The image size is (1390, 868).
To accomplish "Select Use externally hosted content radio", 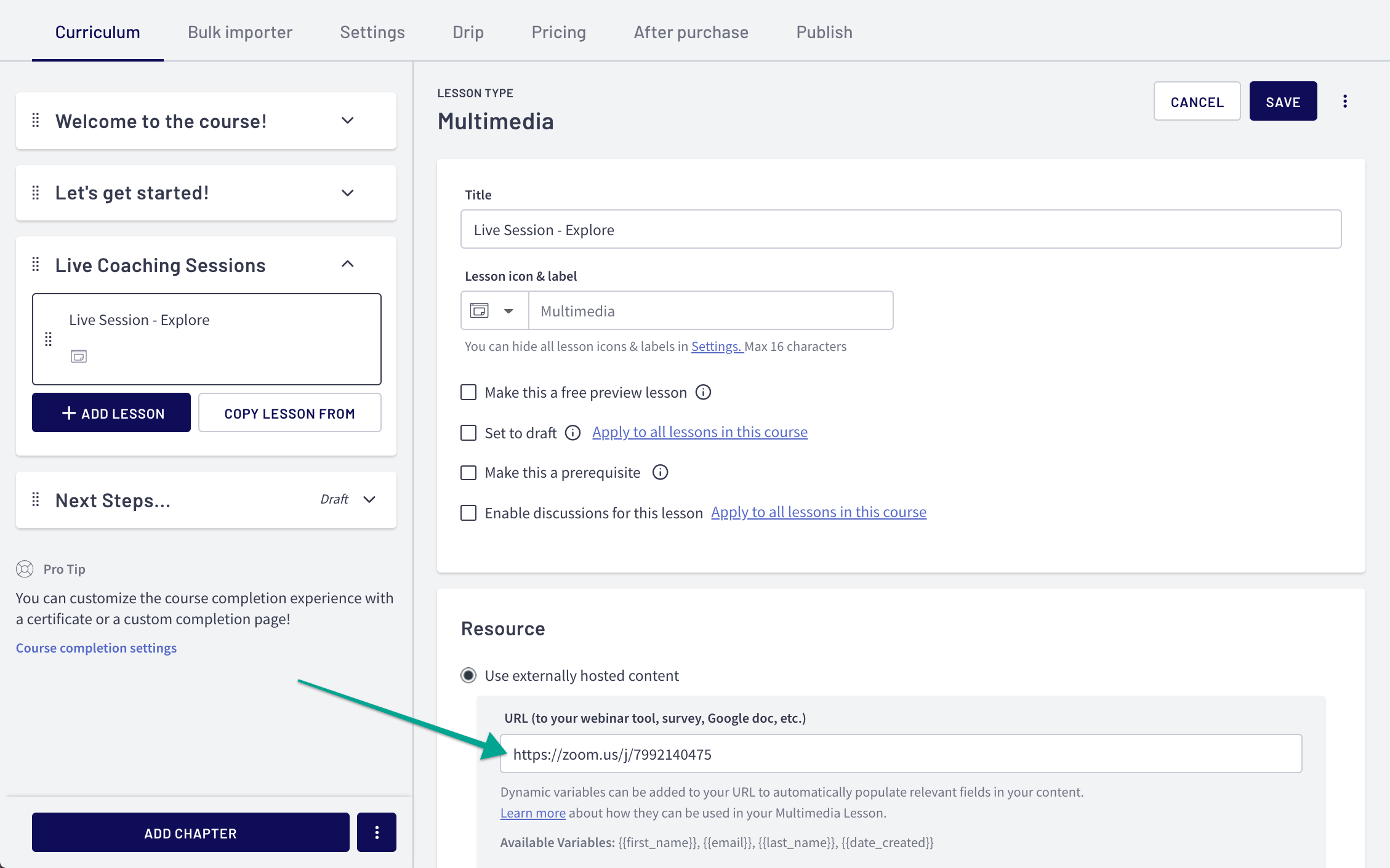I will [x=468, y=675].
